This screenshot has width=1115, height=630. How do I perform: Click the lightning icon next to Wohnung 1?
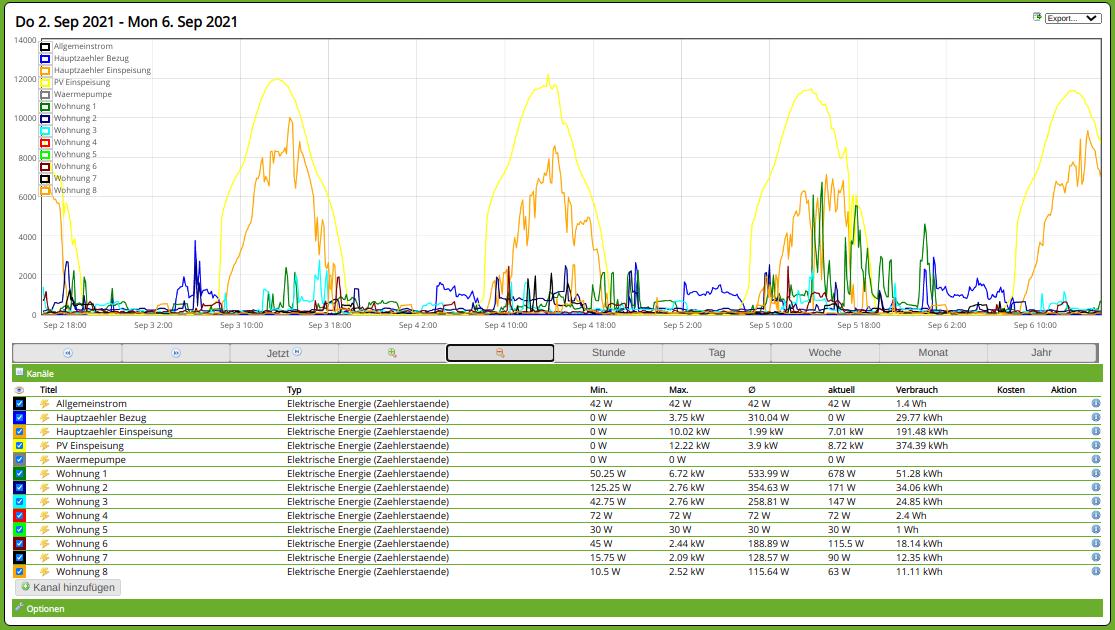(45, 474)
